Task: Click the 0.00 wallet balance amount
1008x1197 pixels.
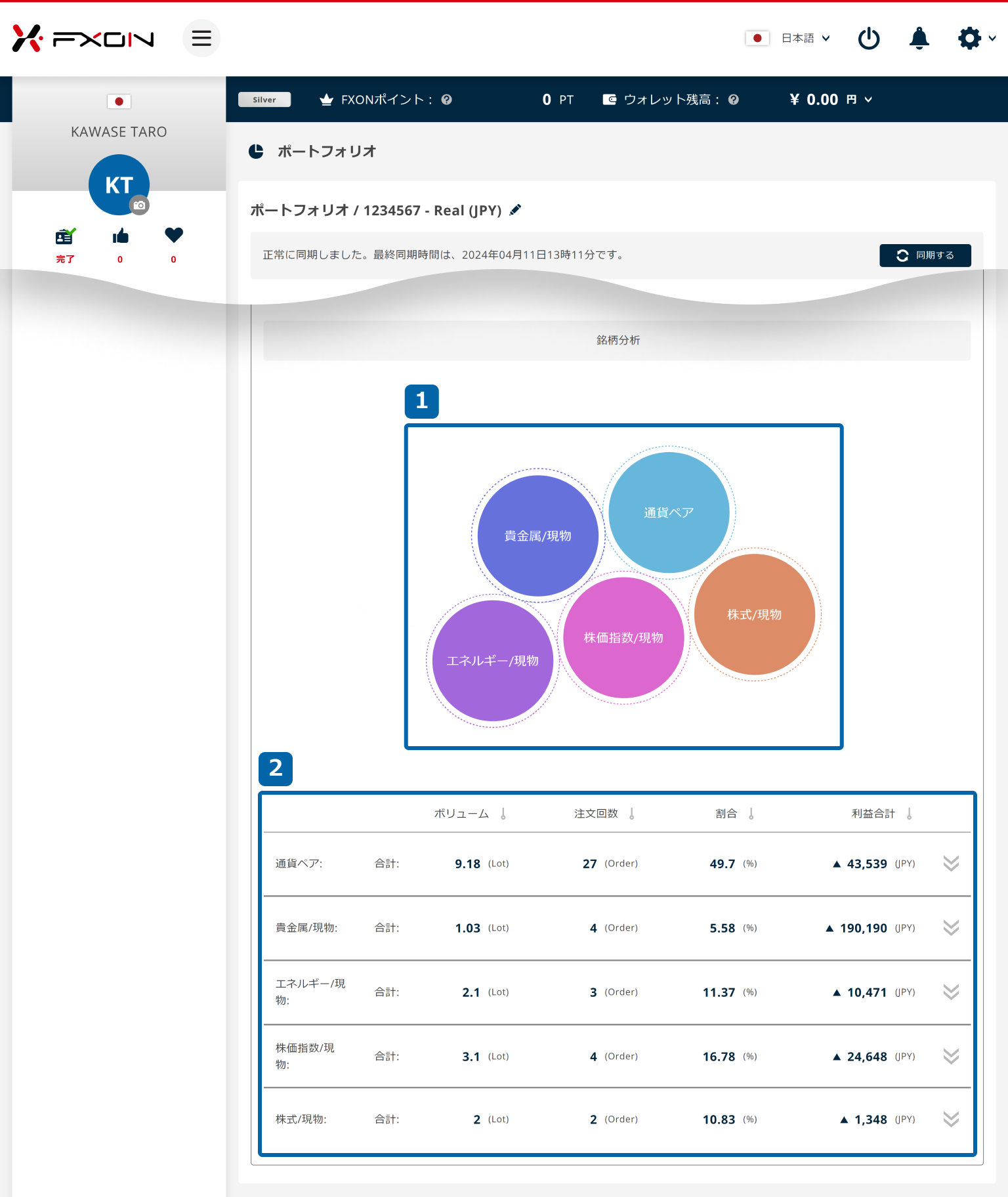Action: point(822,100)
